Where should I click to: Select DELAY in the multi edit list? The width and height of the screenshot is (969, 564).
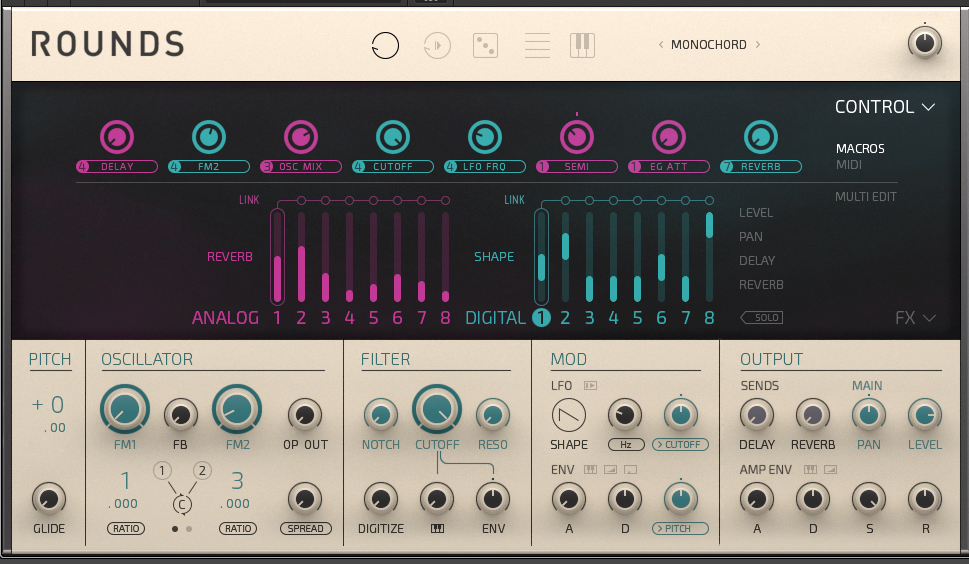coord(757,261)
